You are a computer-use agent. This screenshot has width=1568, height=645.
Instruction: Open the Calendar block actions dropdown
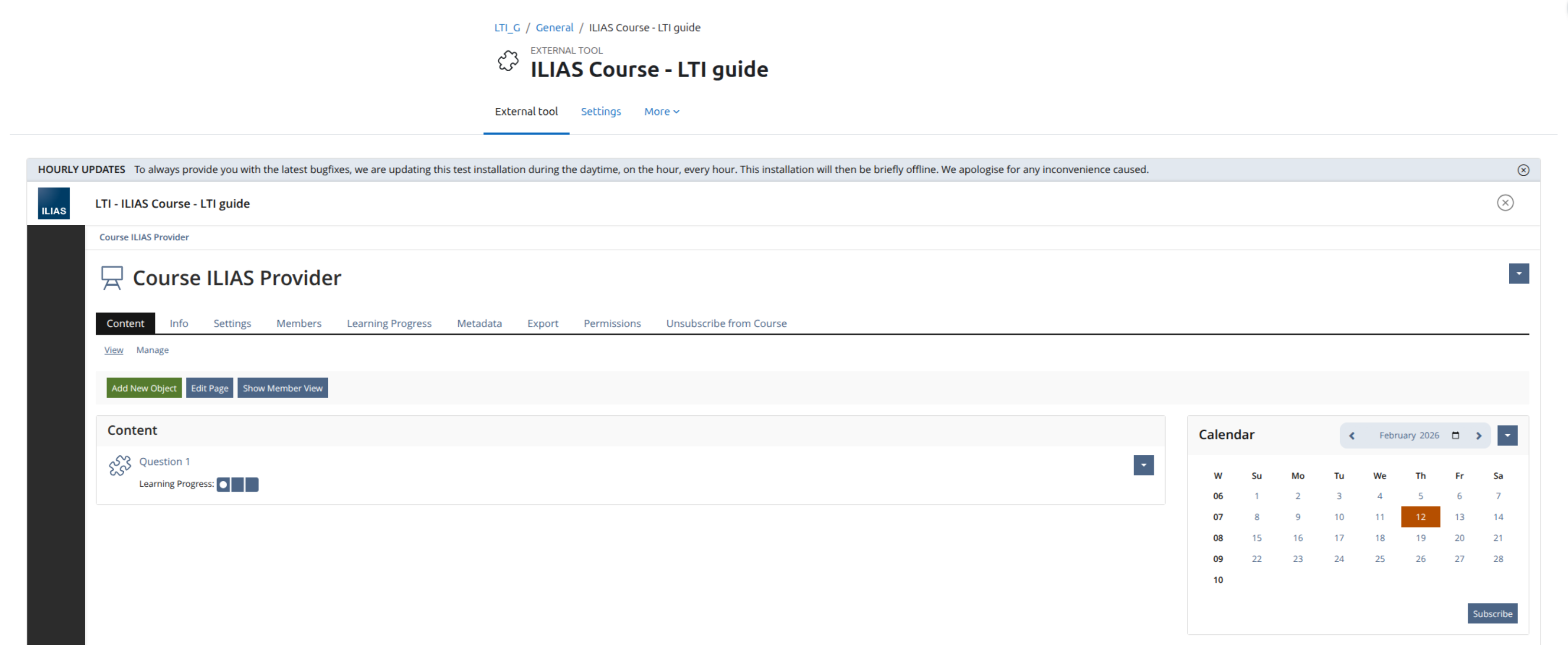click(x=1507, y=436)
